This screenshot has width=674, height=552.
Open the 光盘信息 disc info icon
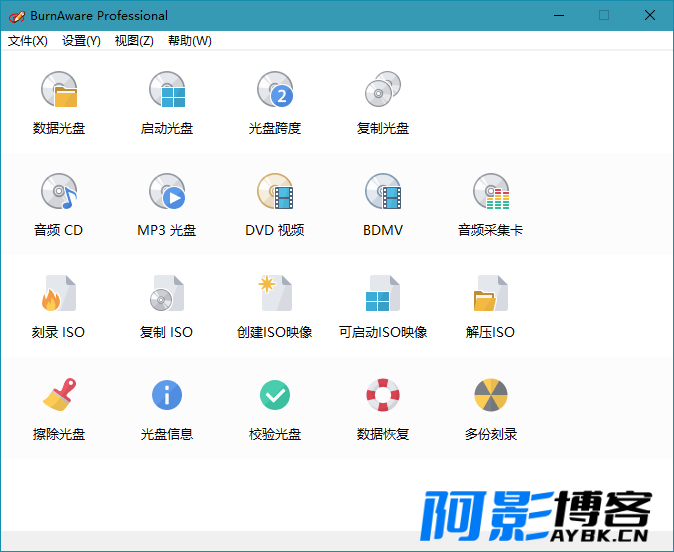click(167, 395)
